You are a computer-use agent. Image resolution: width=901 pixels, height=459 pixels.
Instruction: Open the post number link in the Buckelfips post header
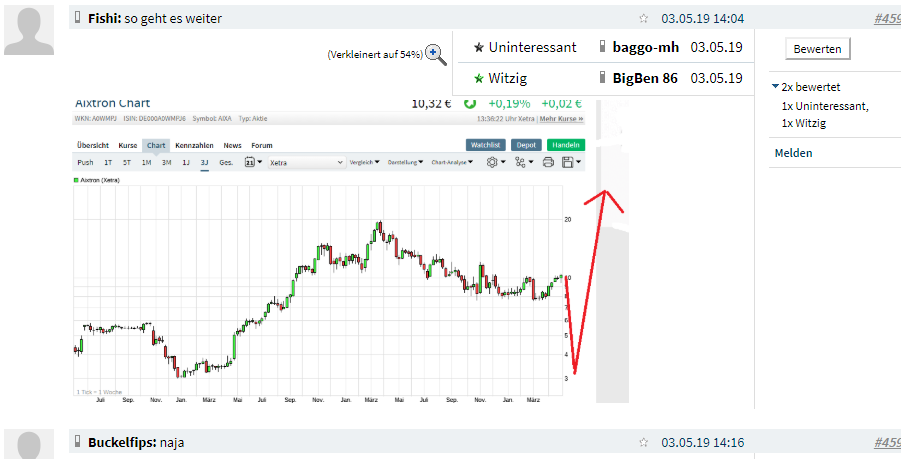coord(887,443)
